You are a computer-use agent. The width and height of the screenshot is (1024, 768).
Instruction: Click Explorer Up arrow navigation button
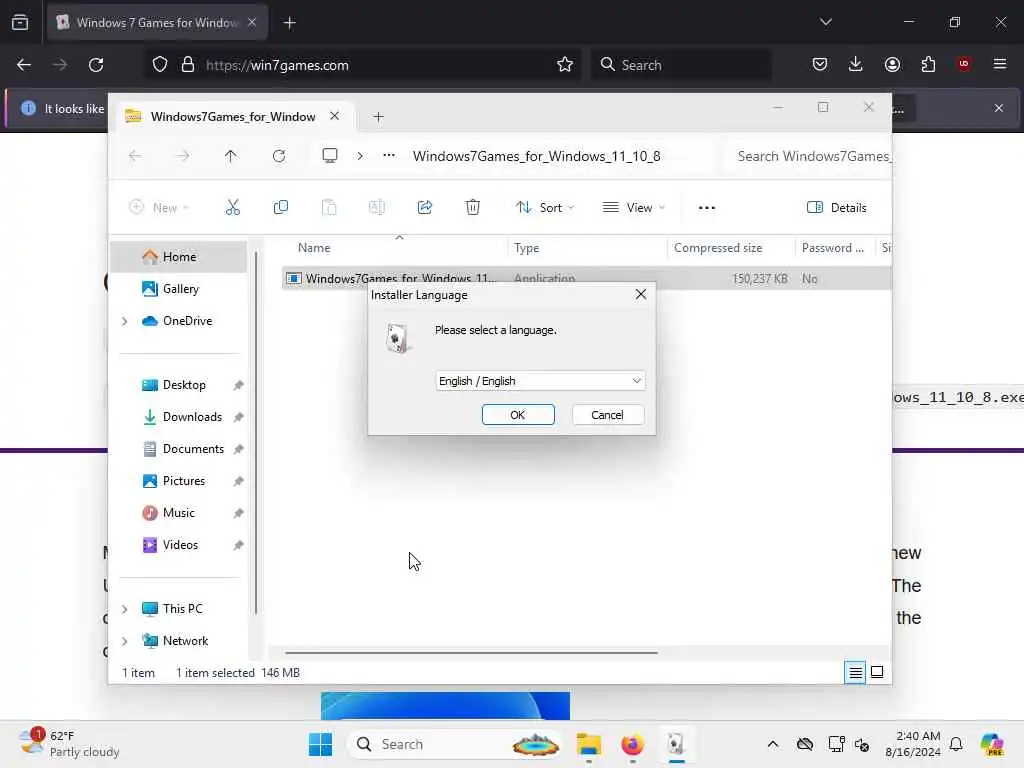tap(231, 156)
